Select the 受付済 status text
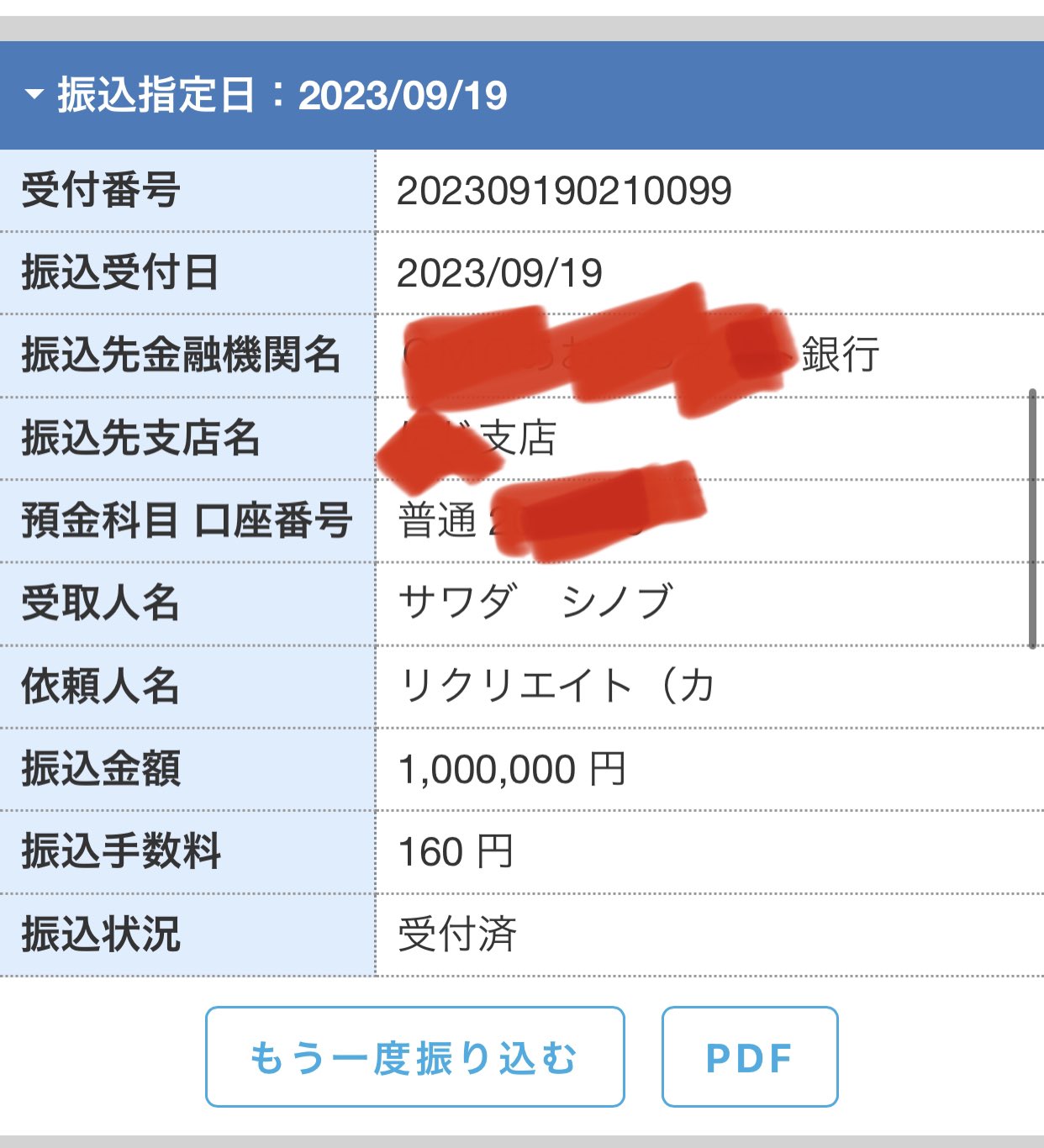Screen dimensions: 1044x1148 457,935
